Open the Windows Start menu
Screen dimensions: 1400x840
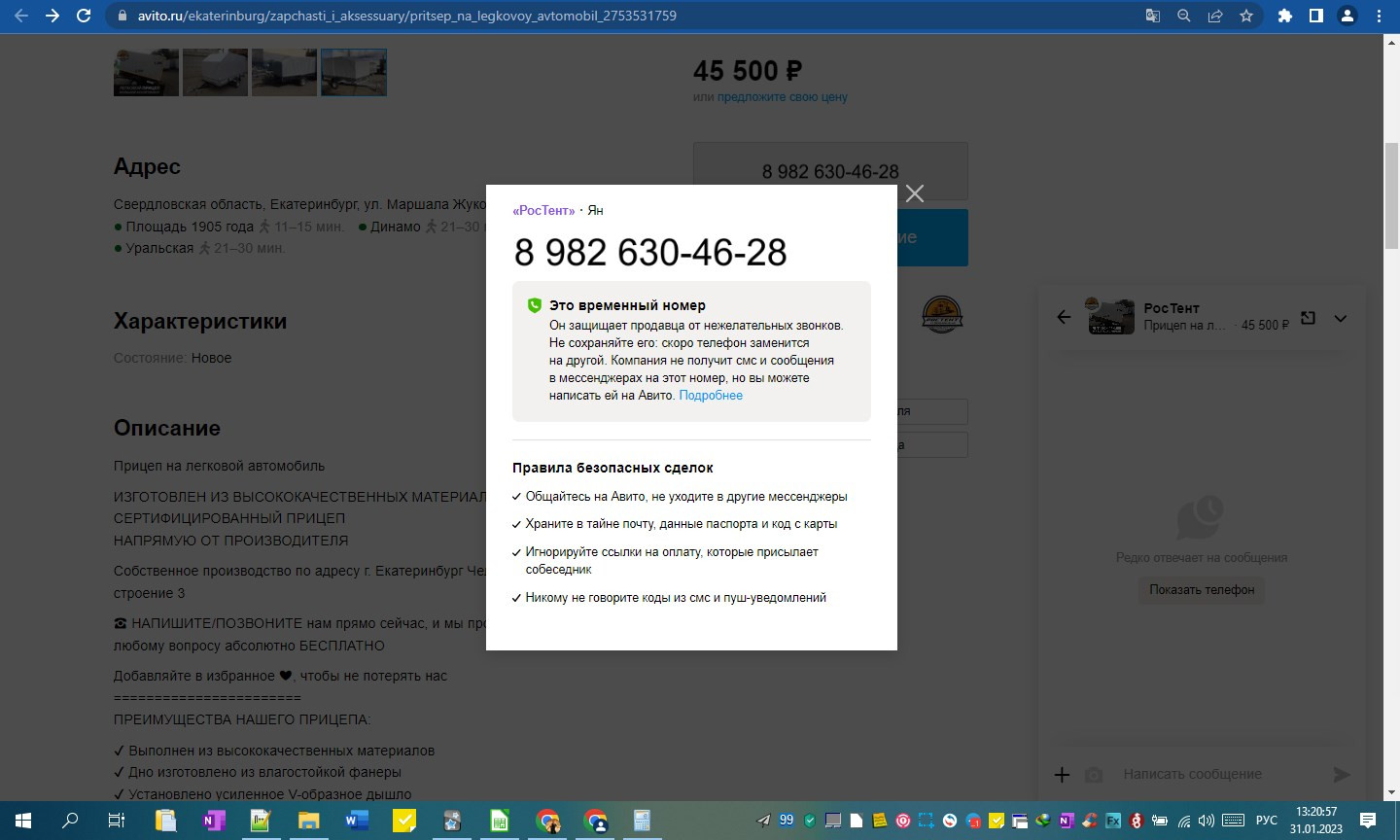point(23,821)
